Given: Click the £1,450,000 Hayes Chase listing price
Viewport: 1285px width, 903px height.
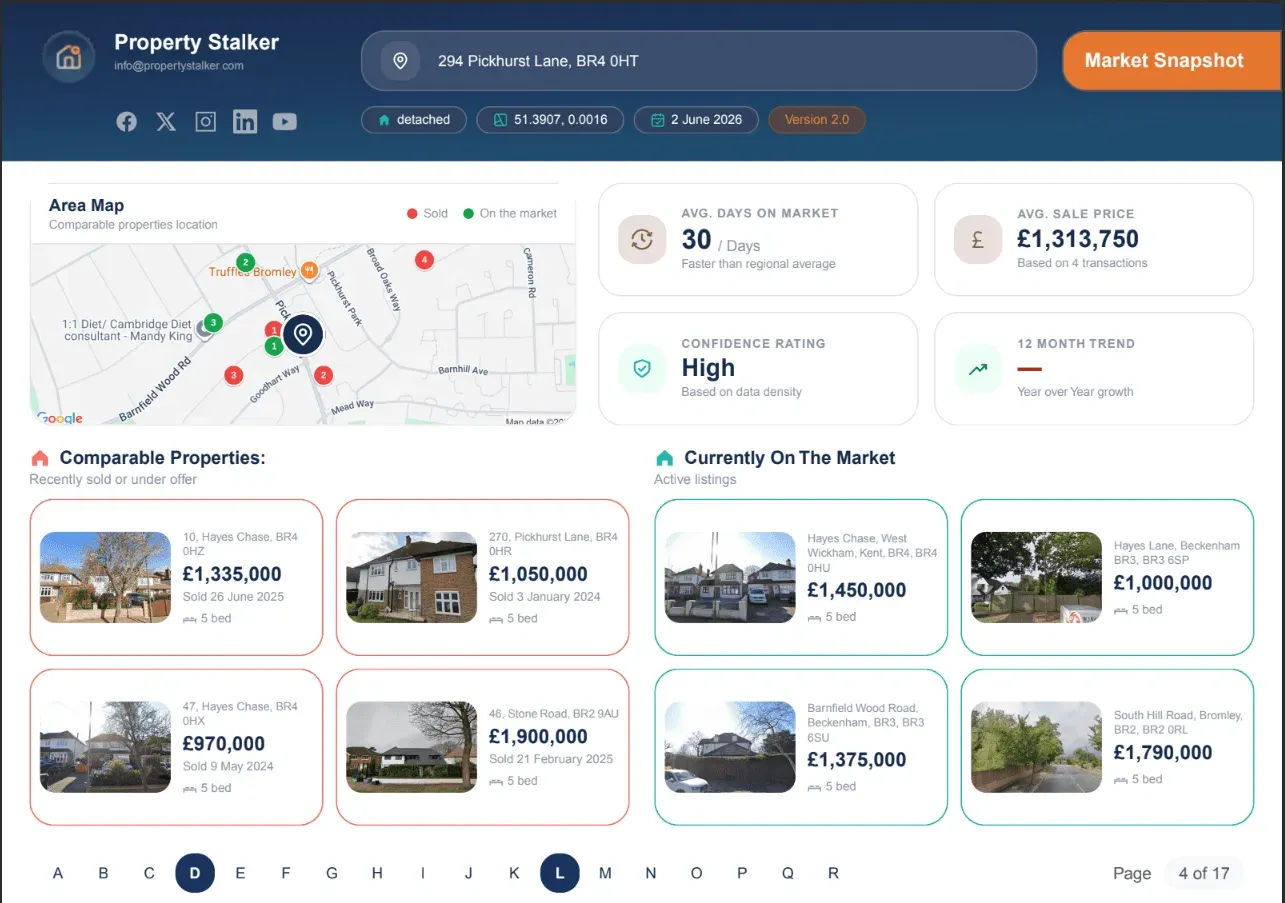Looking at the screenshot, I should (857, 590).
